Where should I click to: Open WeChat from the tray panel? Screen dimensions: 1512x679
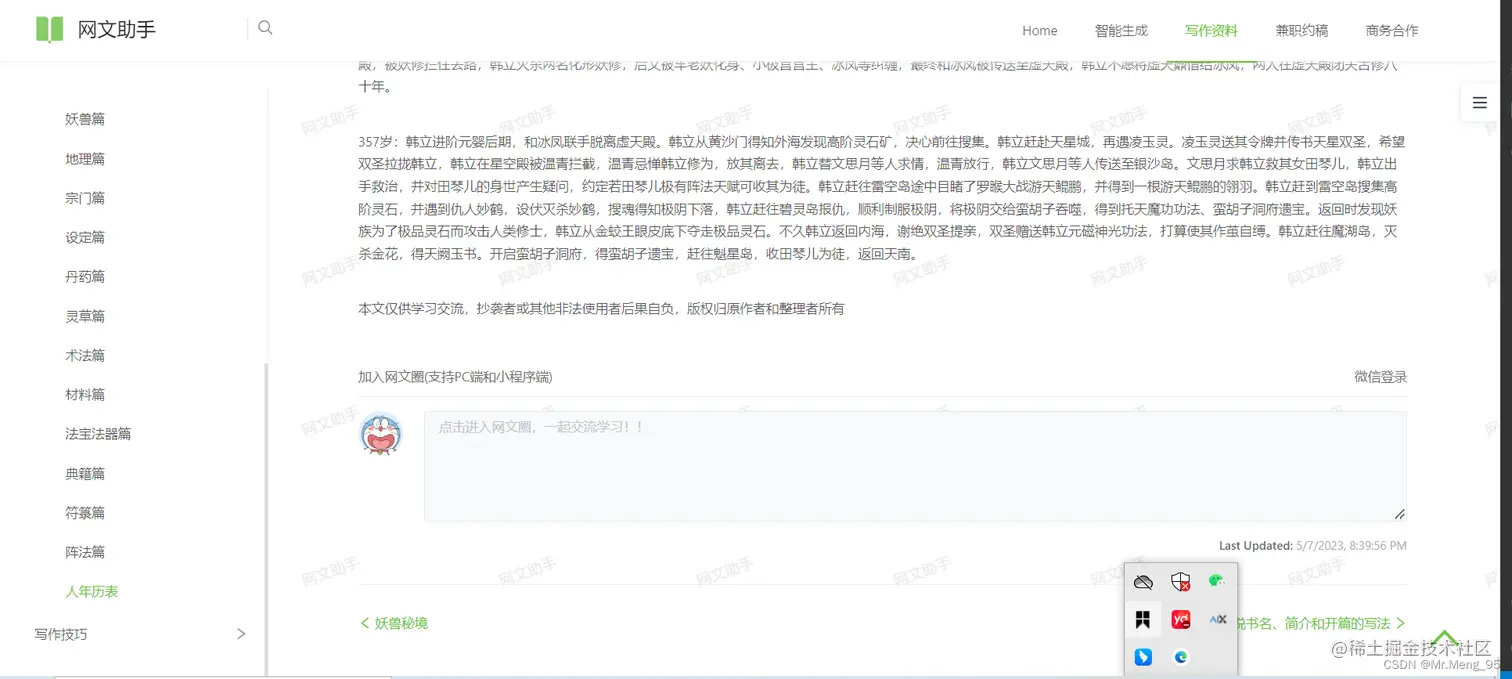tap(1216, 580)
